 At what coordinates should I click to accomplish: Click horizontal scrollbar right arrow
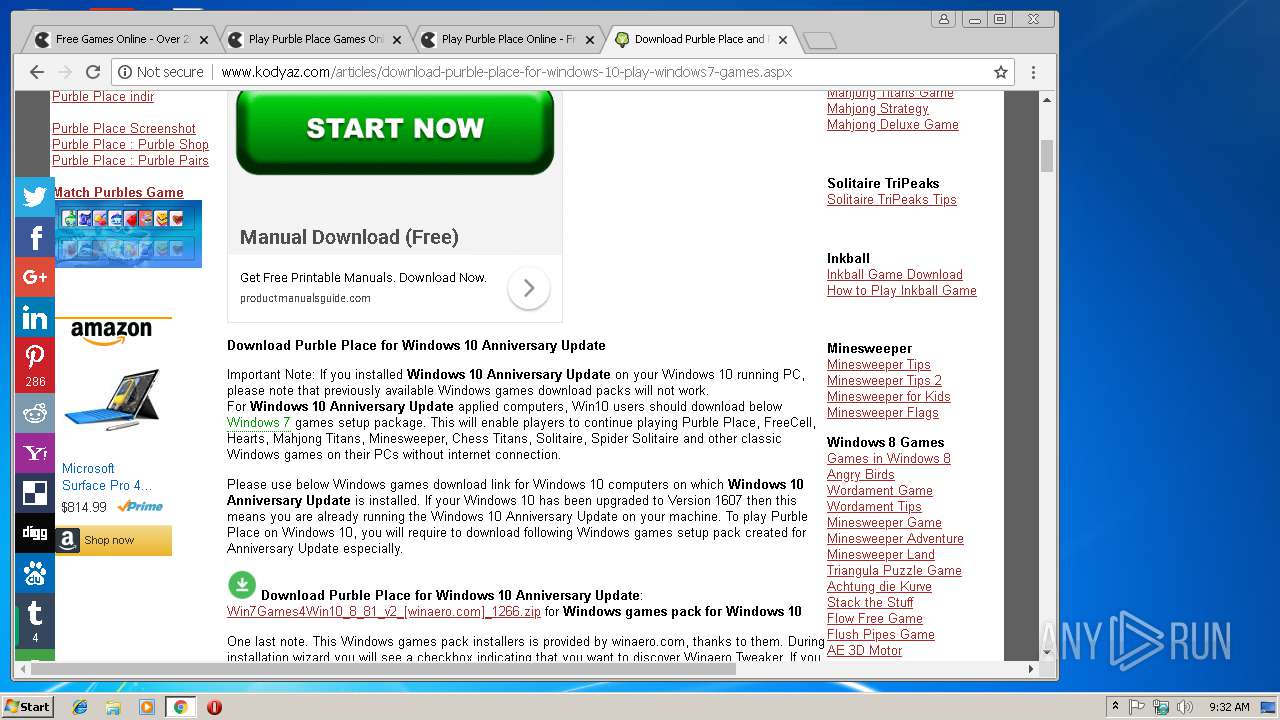[x=1032, y=669]
